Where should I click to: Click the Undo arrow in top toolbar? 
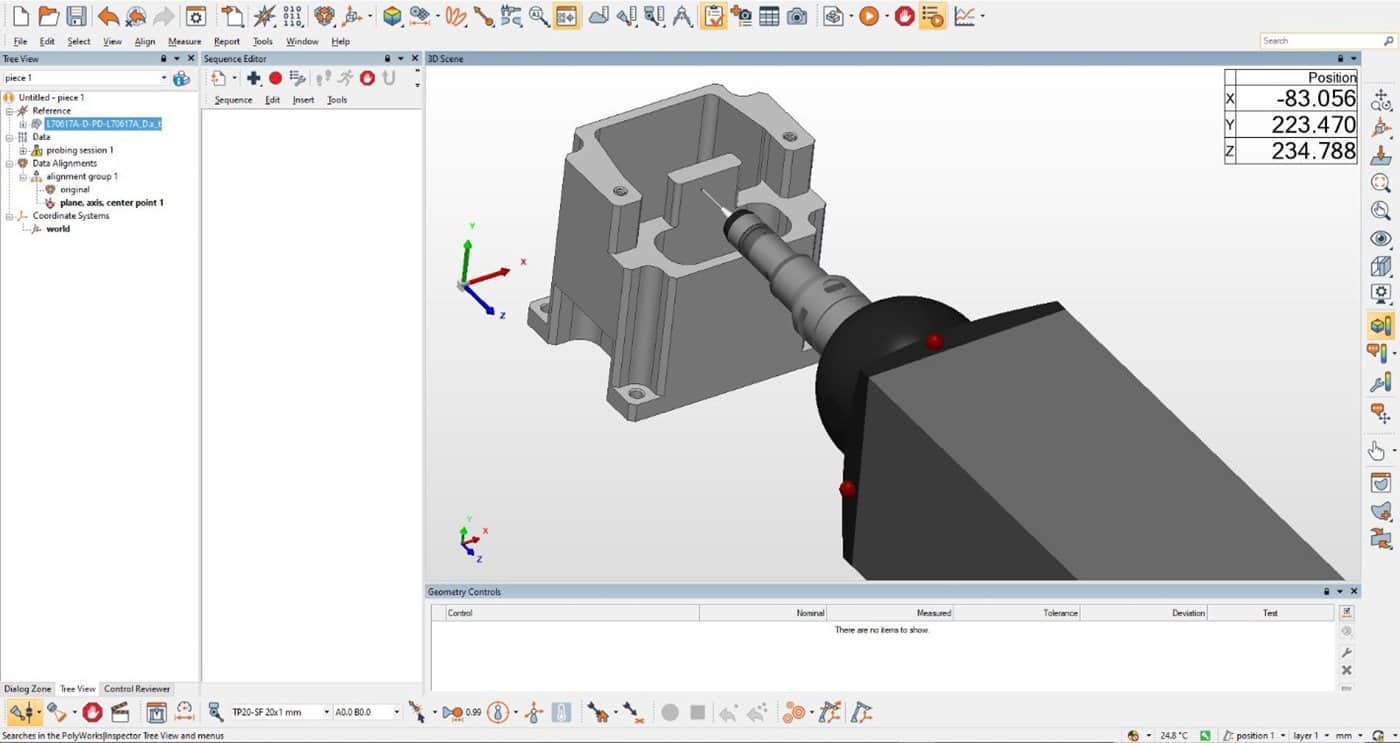tap(108, 16)
